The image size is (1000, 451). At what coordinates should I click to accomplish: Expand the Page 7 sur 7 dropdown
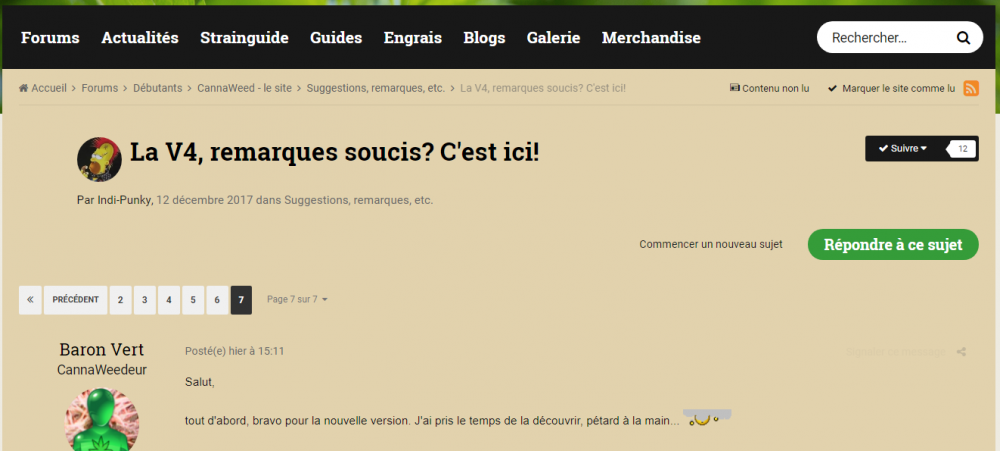tap(297, 299)
